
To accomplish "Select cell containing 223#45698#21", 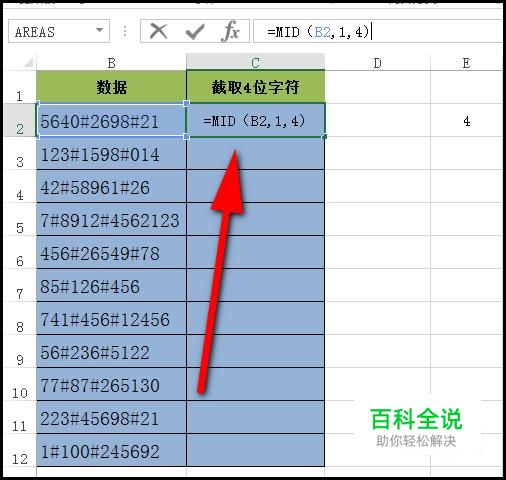I will [x=111, y=417].
